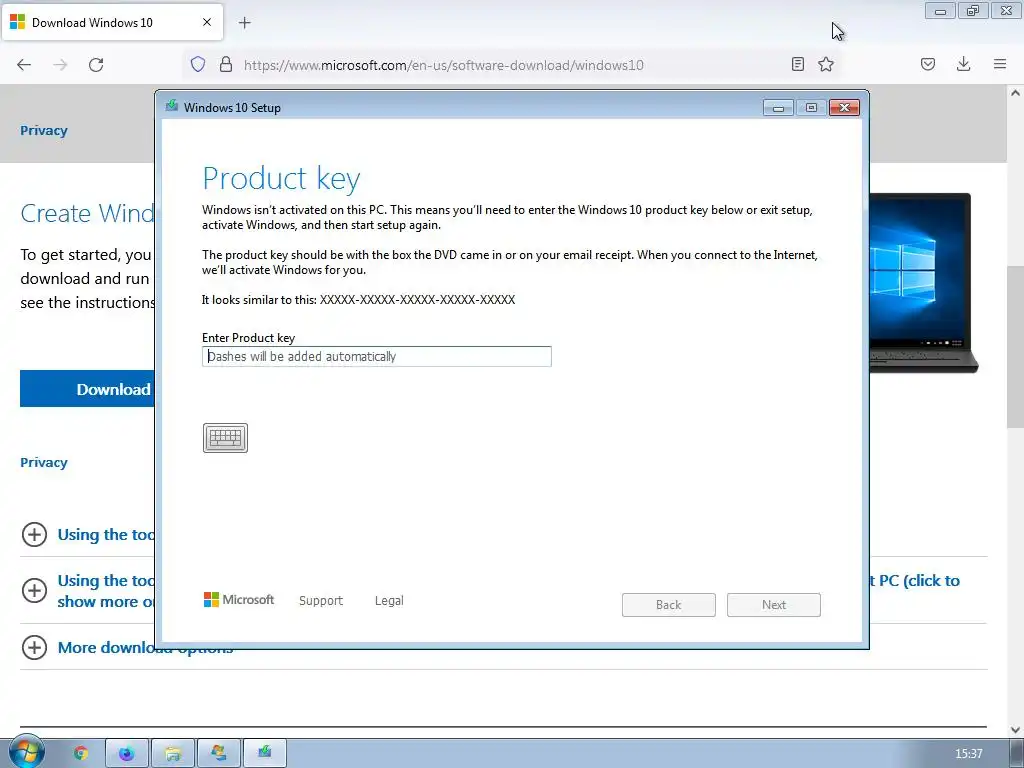Reload the current browser page
This screenshot has width=1024, height=768.
pos(96,65)
